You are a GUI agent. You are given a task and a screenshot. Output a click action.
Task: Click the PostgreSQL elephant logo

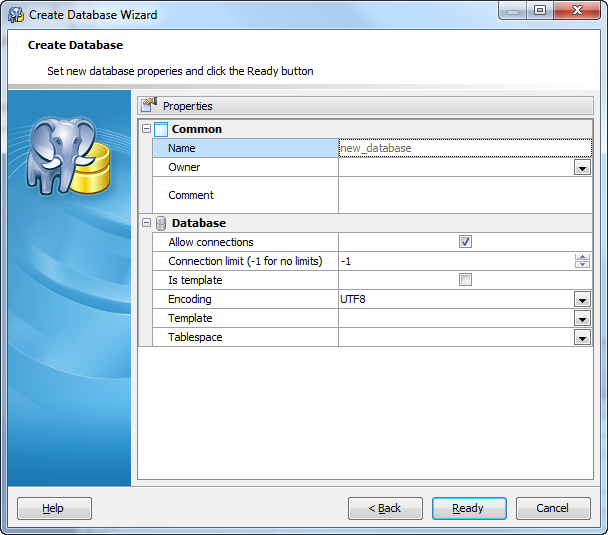68,154
